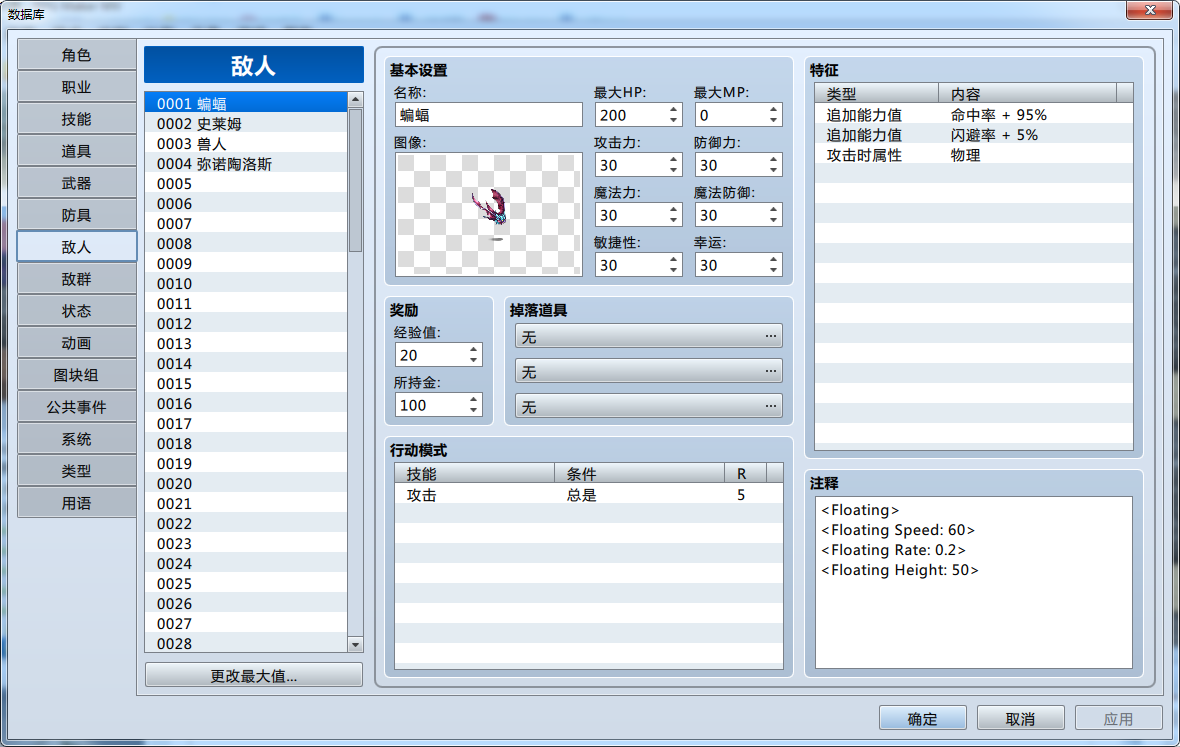Image resolution: width=1180 pixels, height=747 pixels.
Task: Select the 命中率 + 95% trait
Action: [974, 115]
